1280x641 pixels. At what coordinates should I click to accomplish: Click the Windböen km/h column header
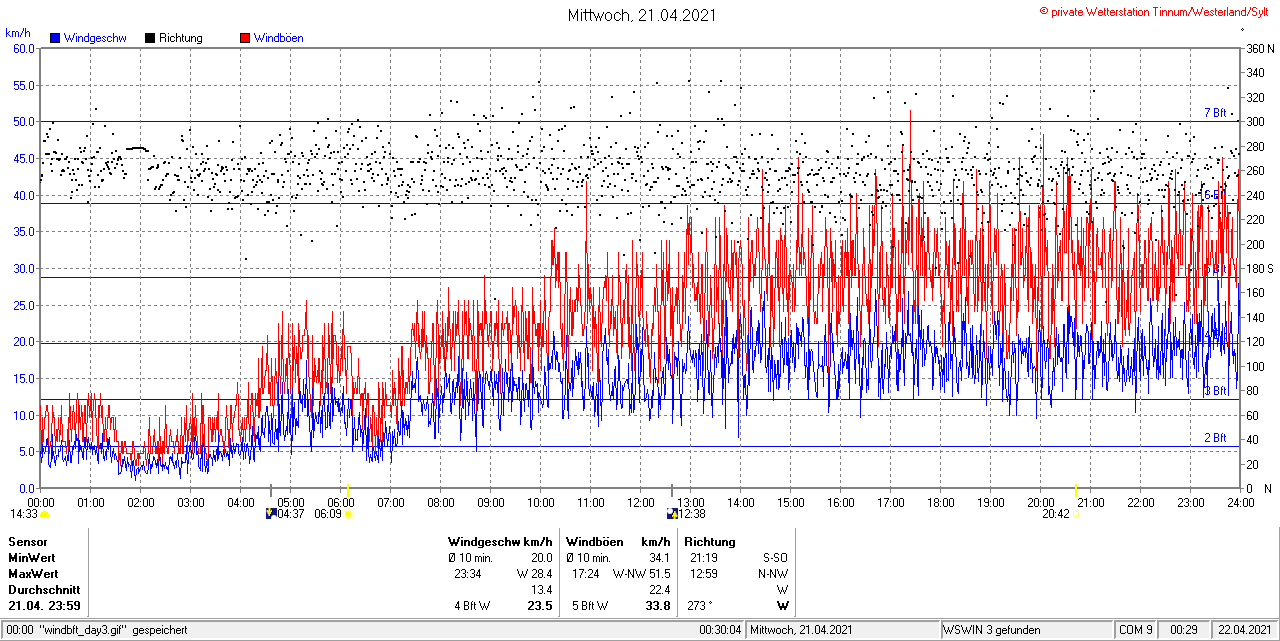coord(618,542)
